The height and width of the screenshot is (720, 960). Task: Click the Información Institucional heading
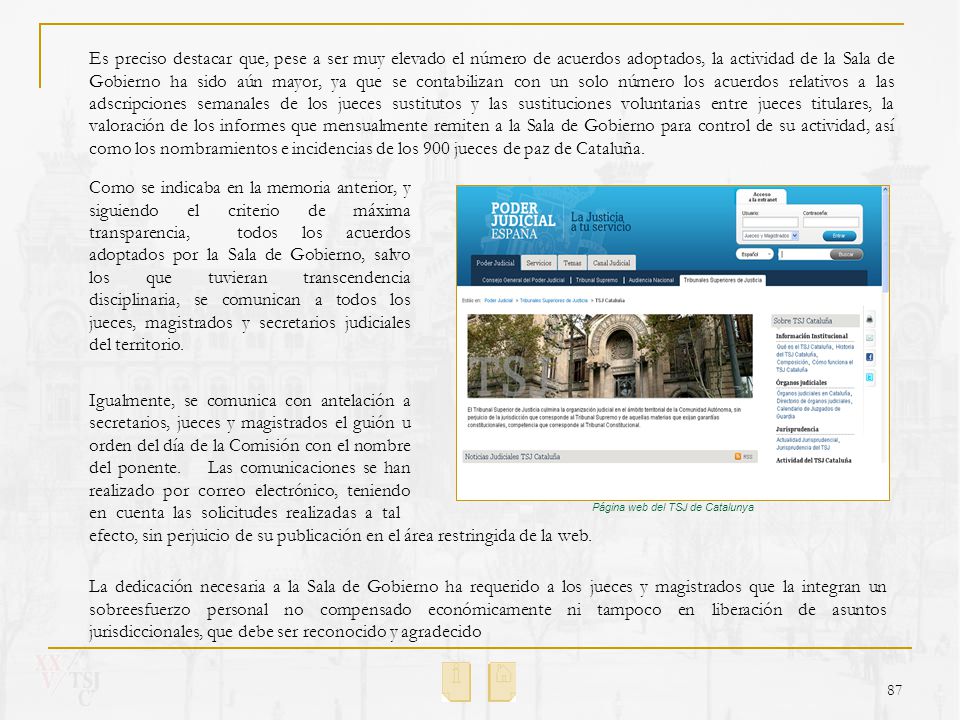[812, 336]
